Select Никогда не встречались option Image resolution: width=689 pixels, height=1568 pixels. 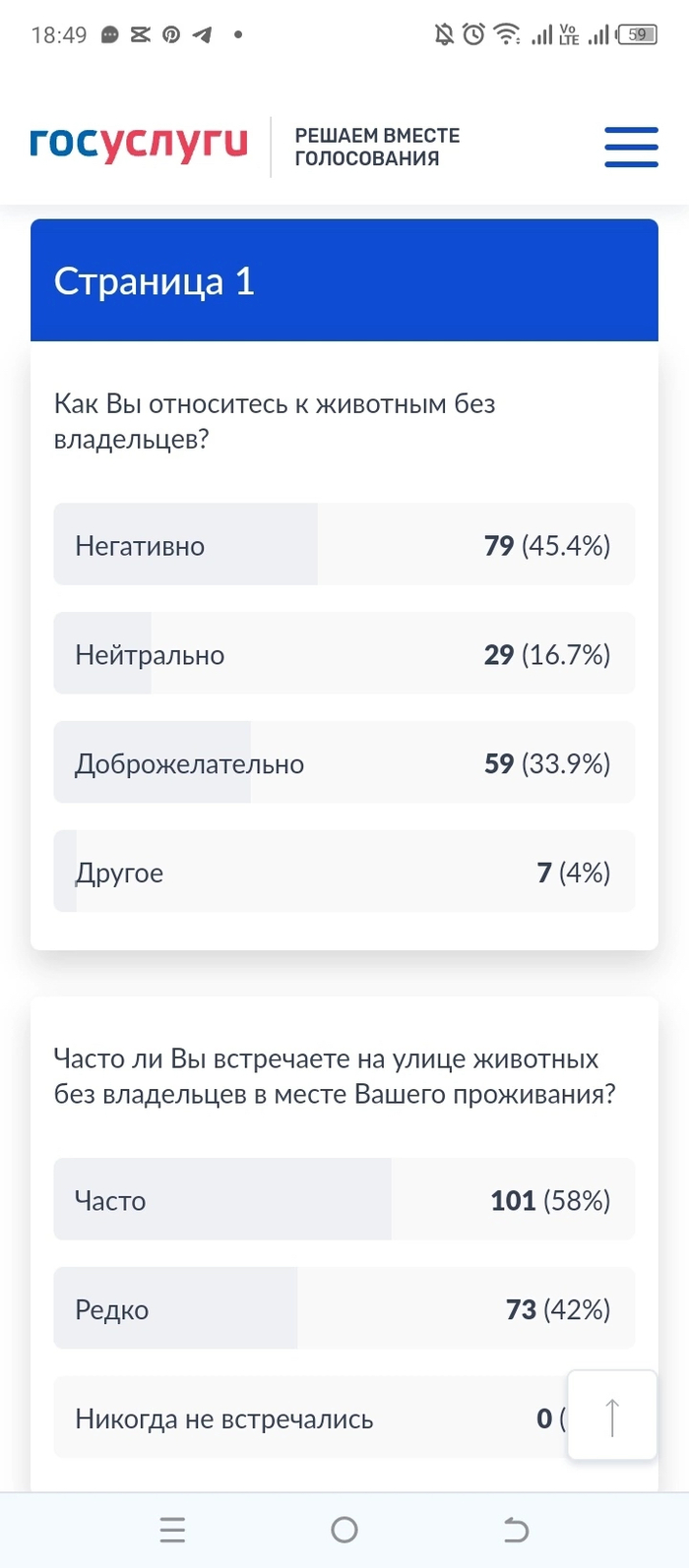295,1418
